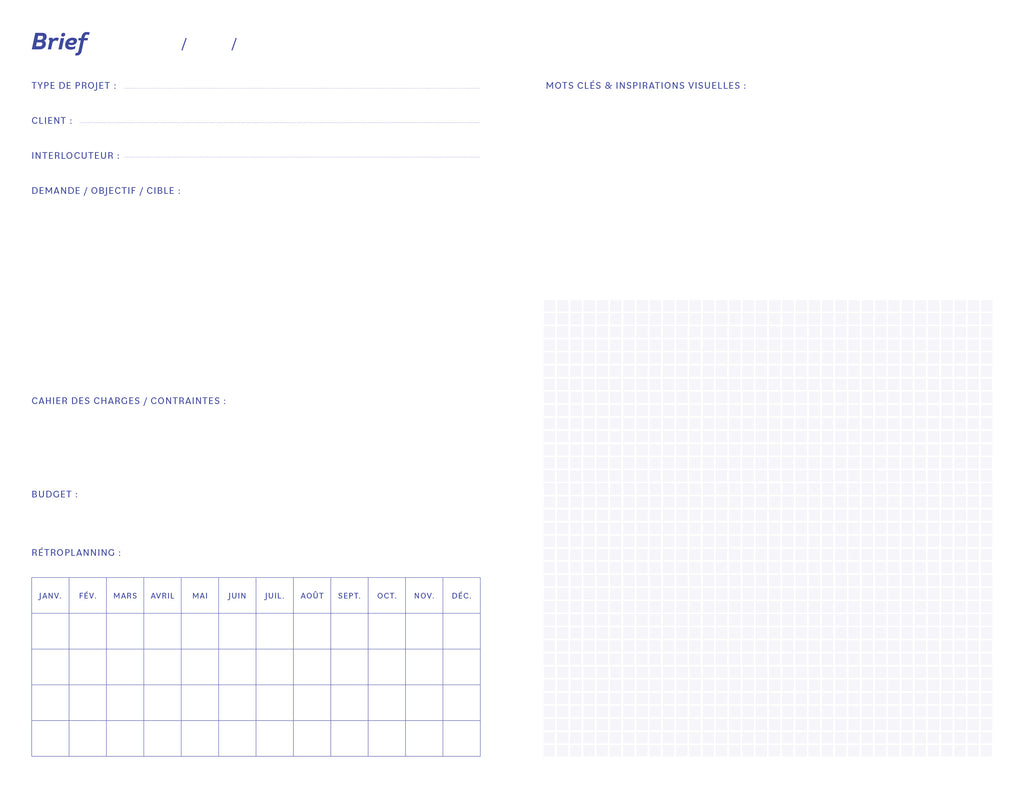Image resolution: width=1024 pixels, height=788 pixels.
Task: Click the Demande / Objectif / Cible label
Action: click(106, 191)
